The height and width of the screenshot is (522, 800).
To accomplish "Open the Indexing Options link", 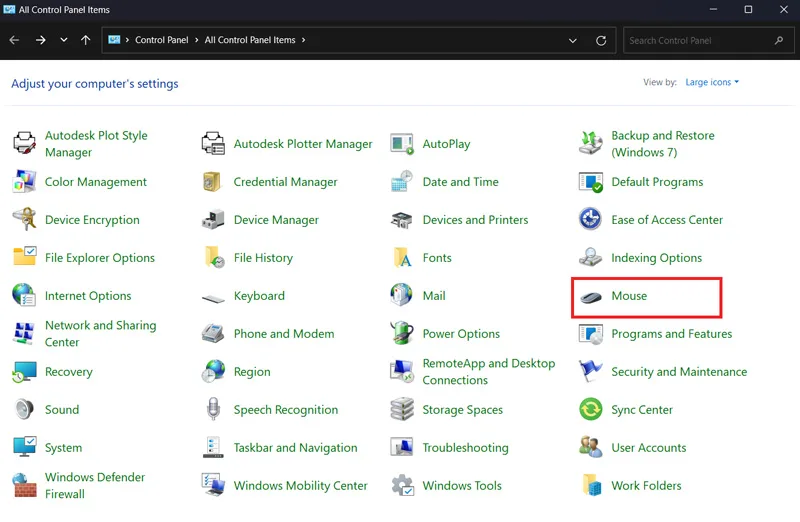I will coord(657,258).
